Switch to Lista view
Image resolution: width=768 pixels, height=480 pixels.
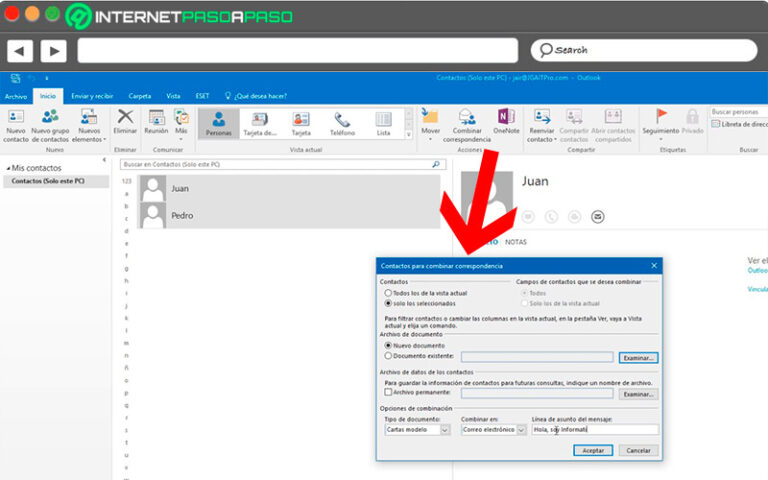[383, 123]
